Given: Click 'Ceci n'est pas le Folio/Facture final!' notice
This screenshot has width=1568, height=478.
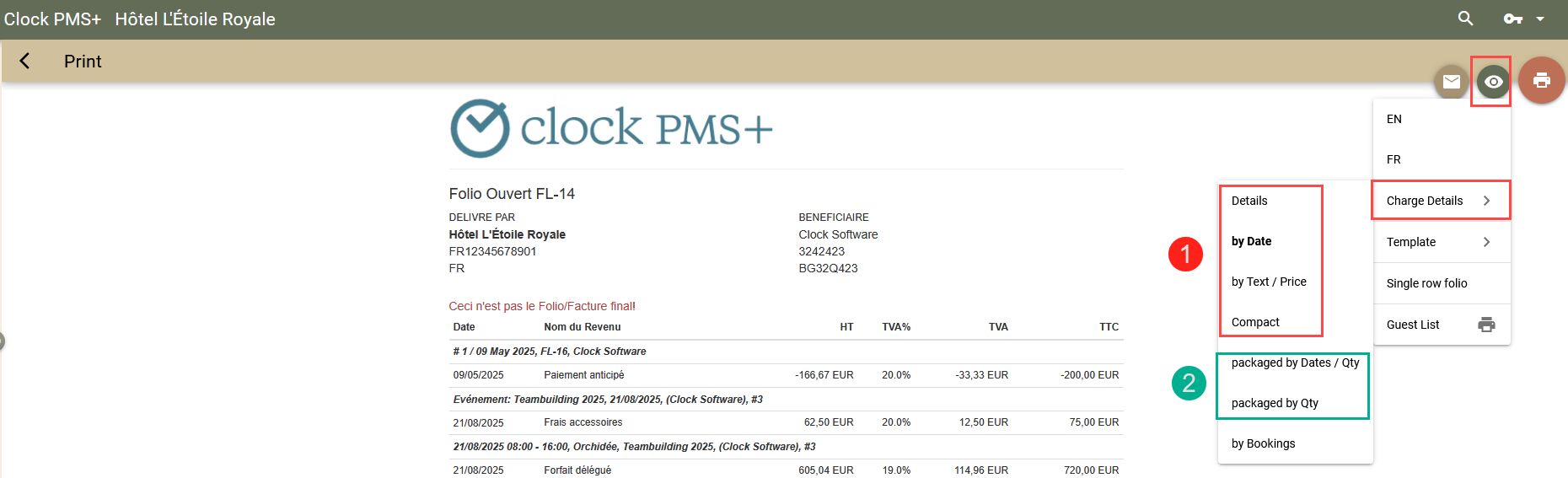Looking at the screenshot, I should click(542, 306).
